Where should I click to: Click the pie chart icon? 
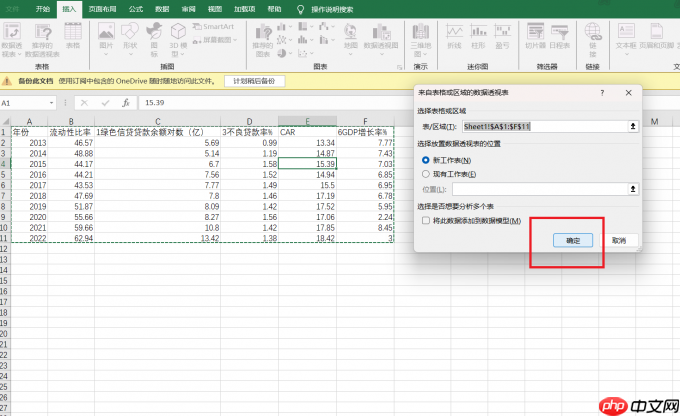(x=281, y=53)
